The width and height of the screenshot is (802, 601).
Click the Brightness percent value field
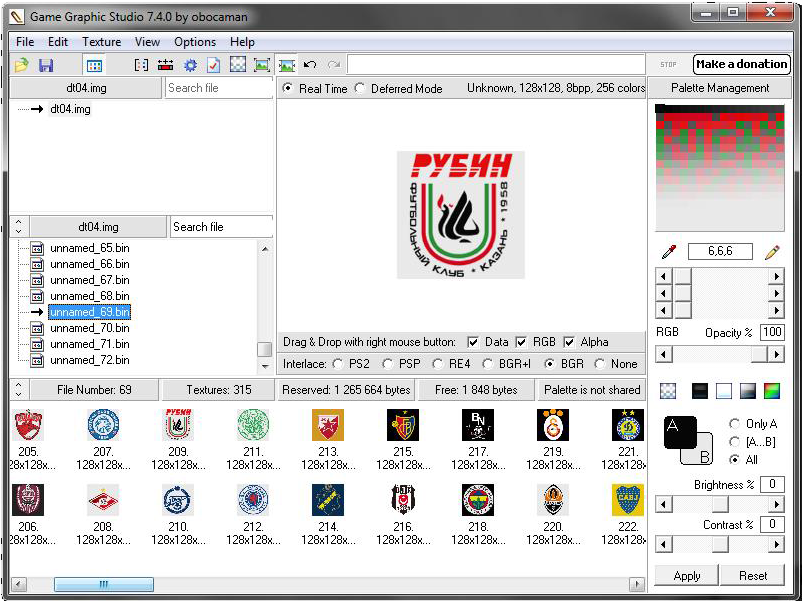(772, 484)
